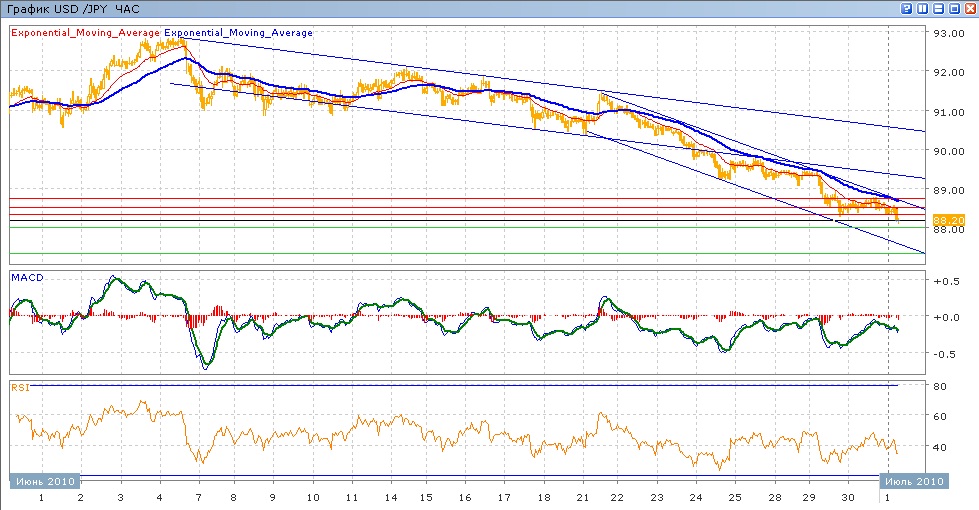Select the red Exponential_Moving_Average legend label
Screen dimensions: 979x510
(x=85, y=32)
